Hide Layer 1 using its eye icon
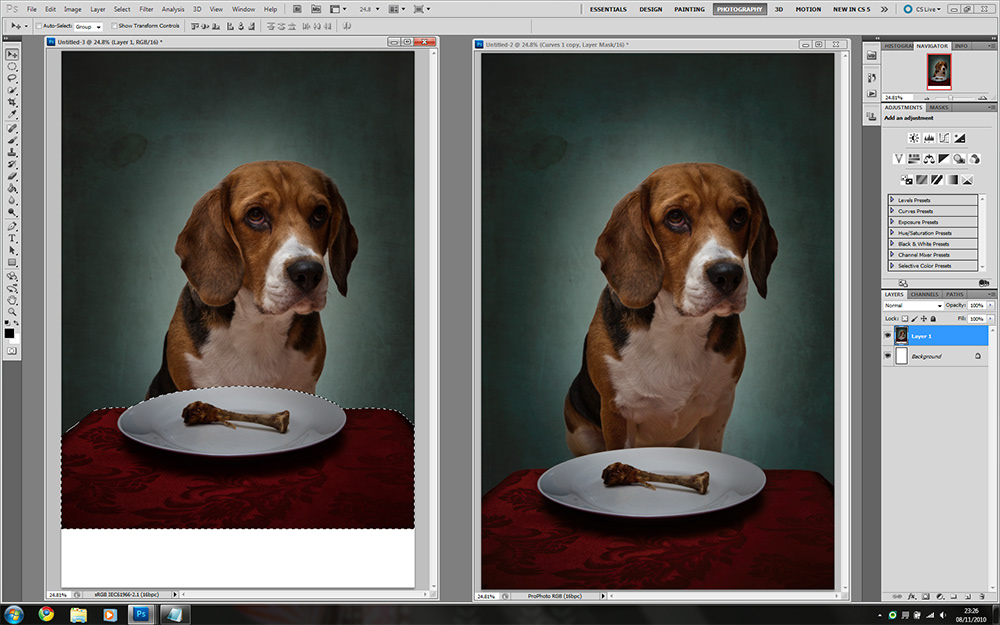Viewport: 1000px width, 625px height. pyautogui.click(x=888, y=335)
